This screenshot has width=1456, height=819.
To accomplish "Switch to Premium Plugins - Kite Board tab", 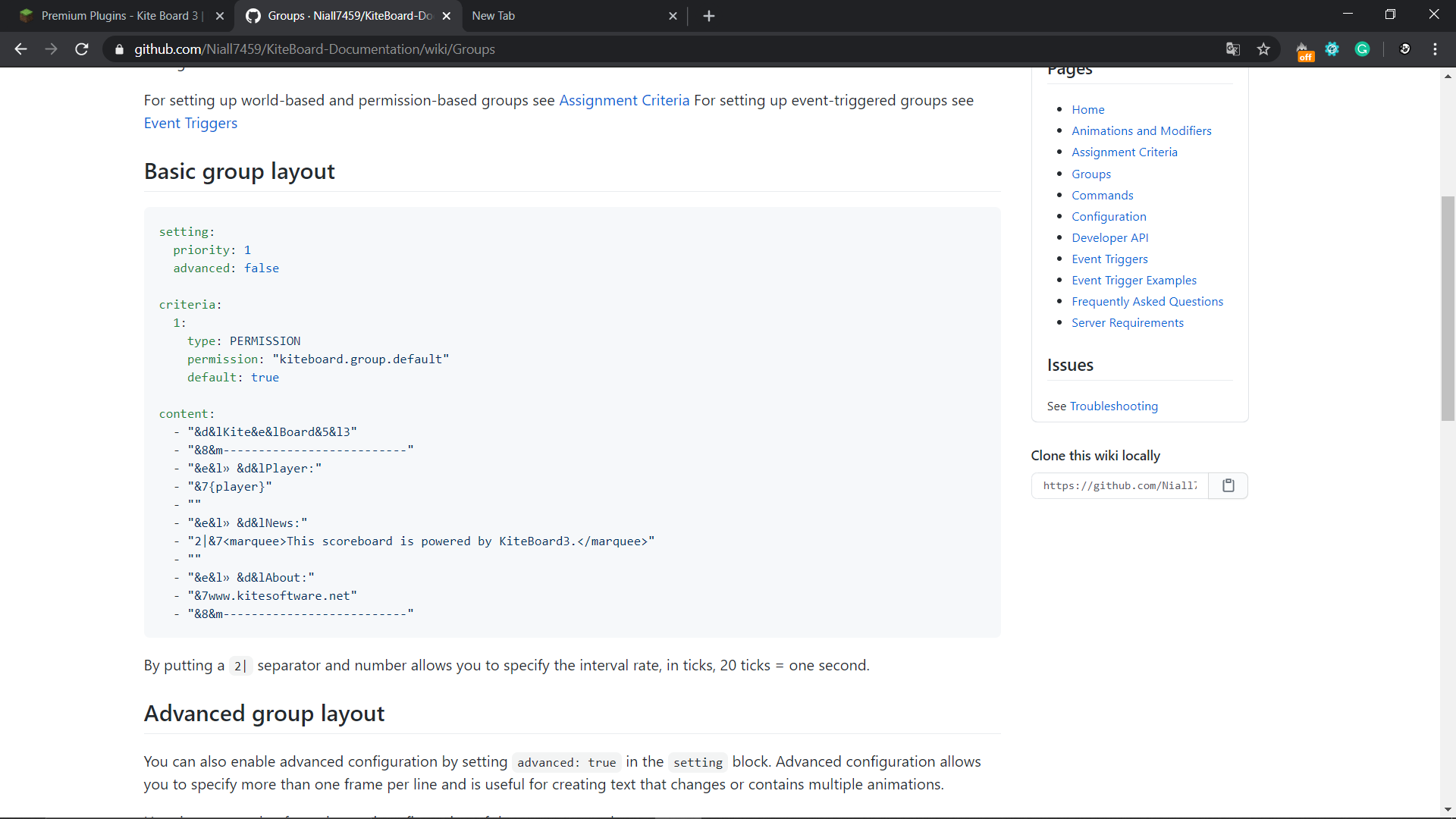I will coord(121,16).
